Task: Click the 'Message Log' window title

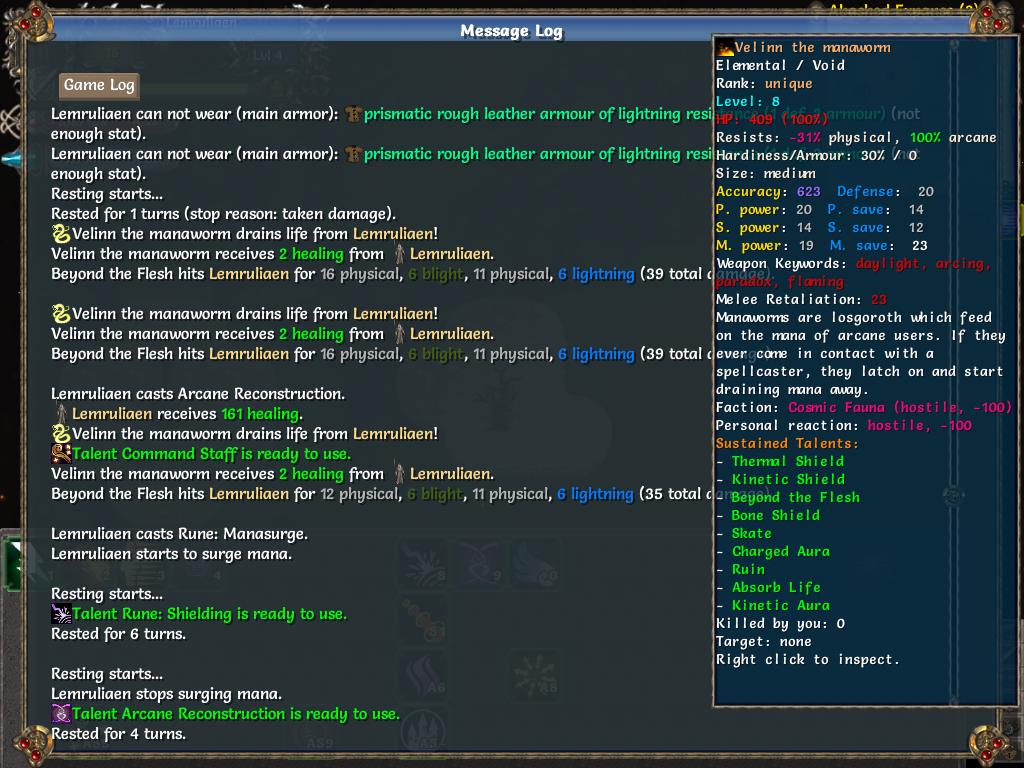Action: click(x=511, y=31)
